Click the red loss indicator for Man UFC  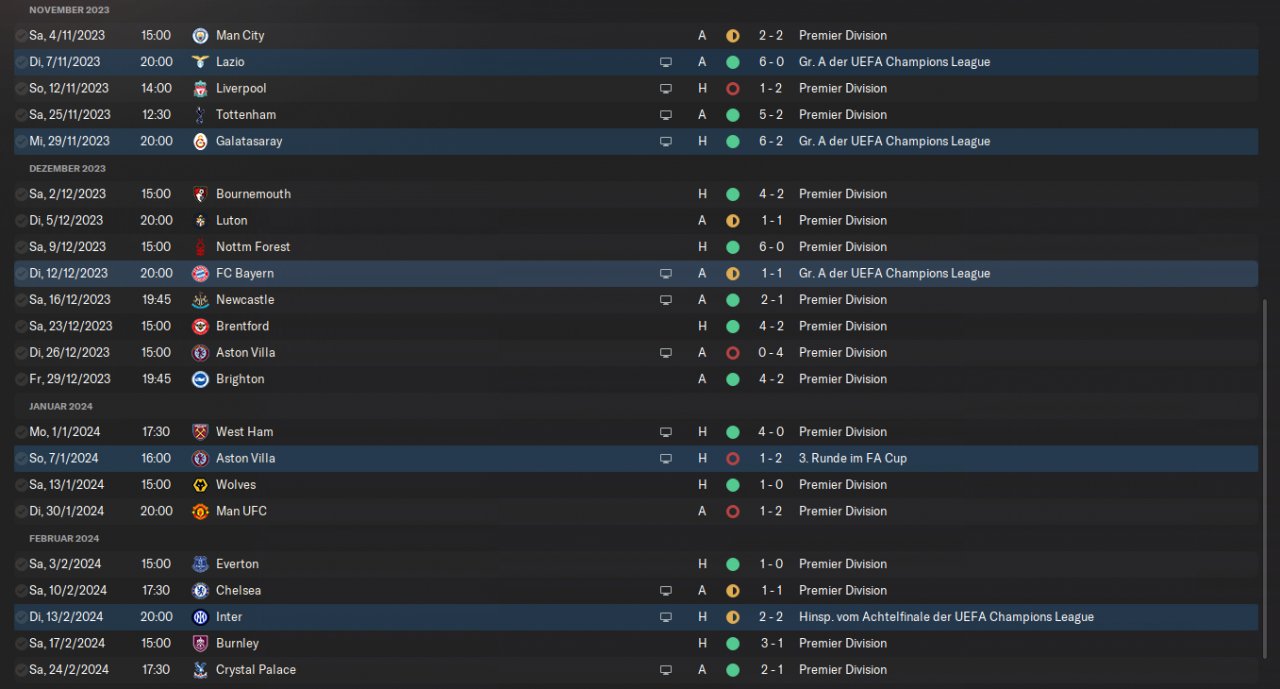pos(732,511)
